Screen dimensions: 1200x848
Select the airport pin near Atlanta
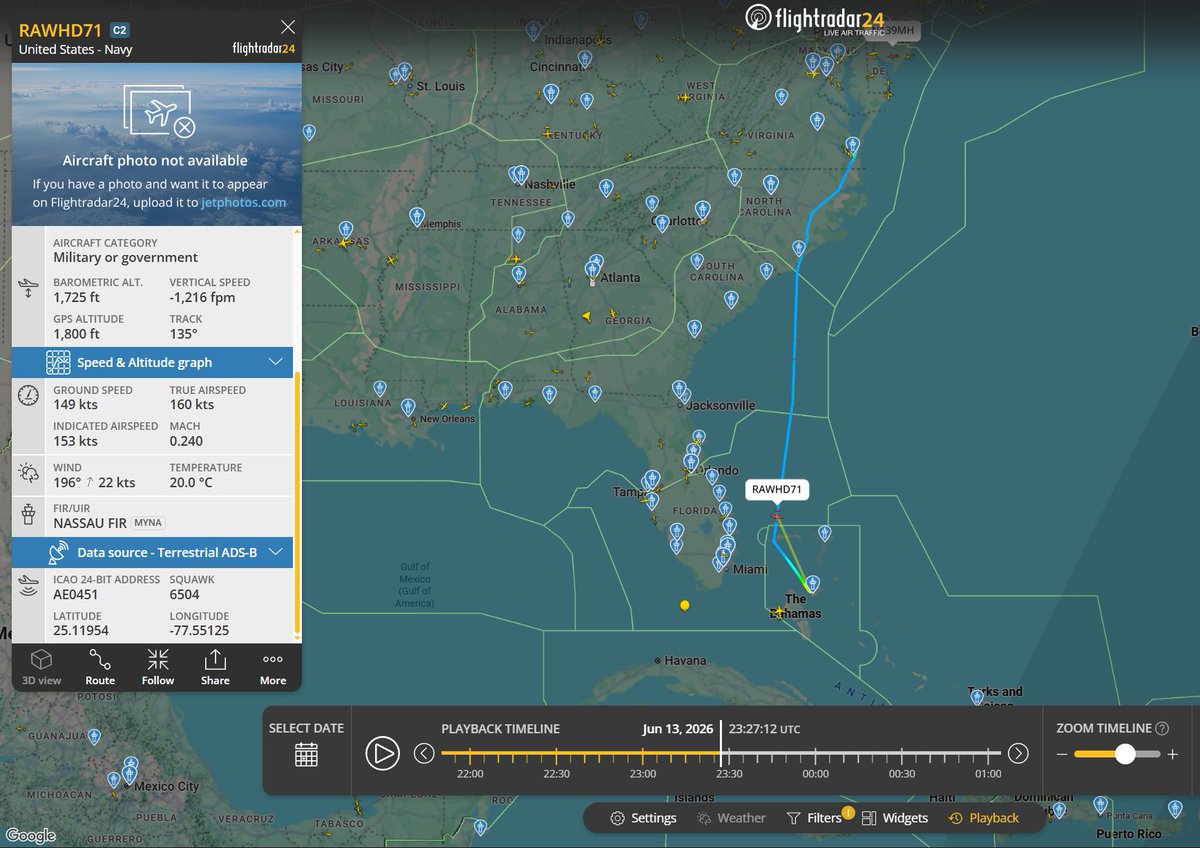pyautogui.click(x=593, y=268)
